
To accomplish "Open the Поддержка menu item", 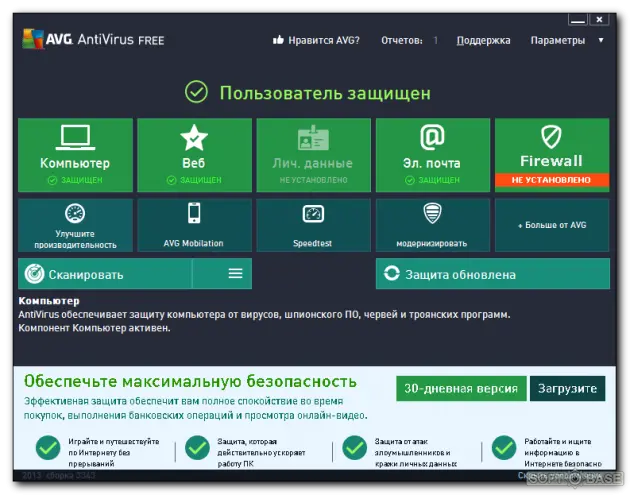I will (483, 41).
